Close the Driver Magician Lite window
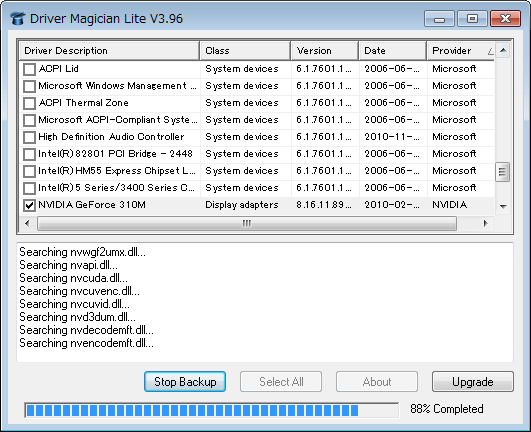This screenshot has width=531, height=432. (506, 19)
